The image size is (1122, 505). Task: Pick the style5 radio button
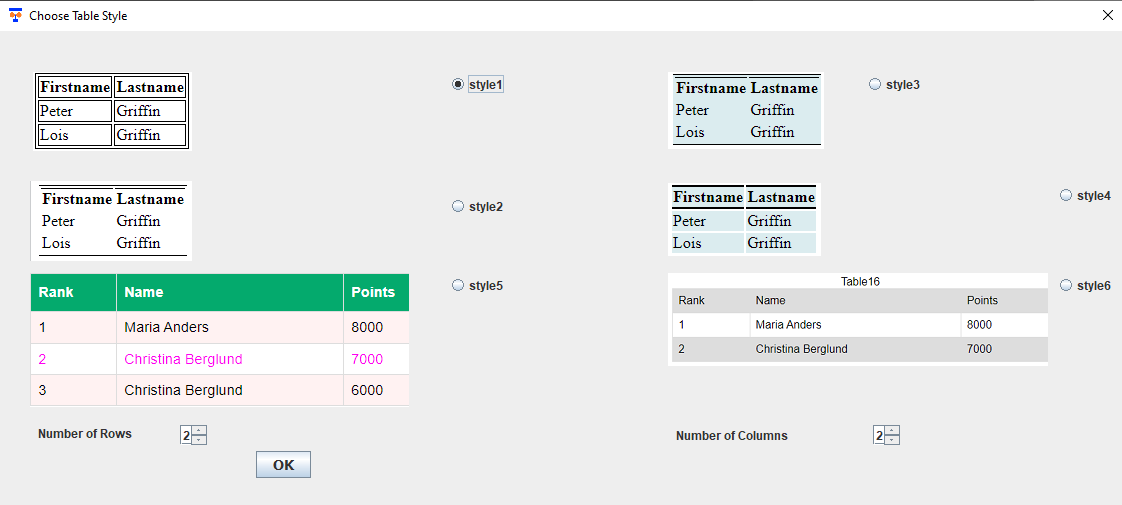(x=458, y=285)
